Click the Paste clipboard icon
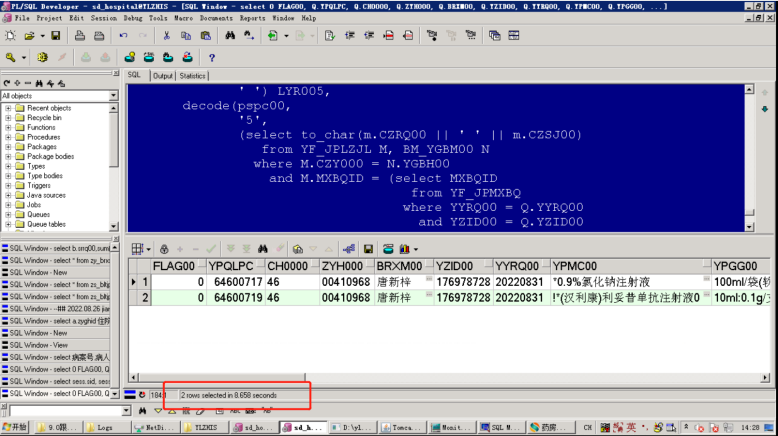 coord(205,35)
